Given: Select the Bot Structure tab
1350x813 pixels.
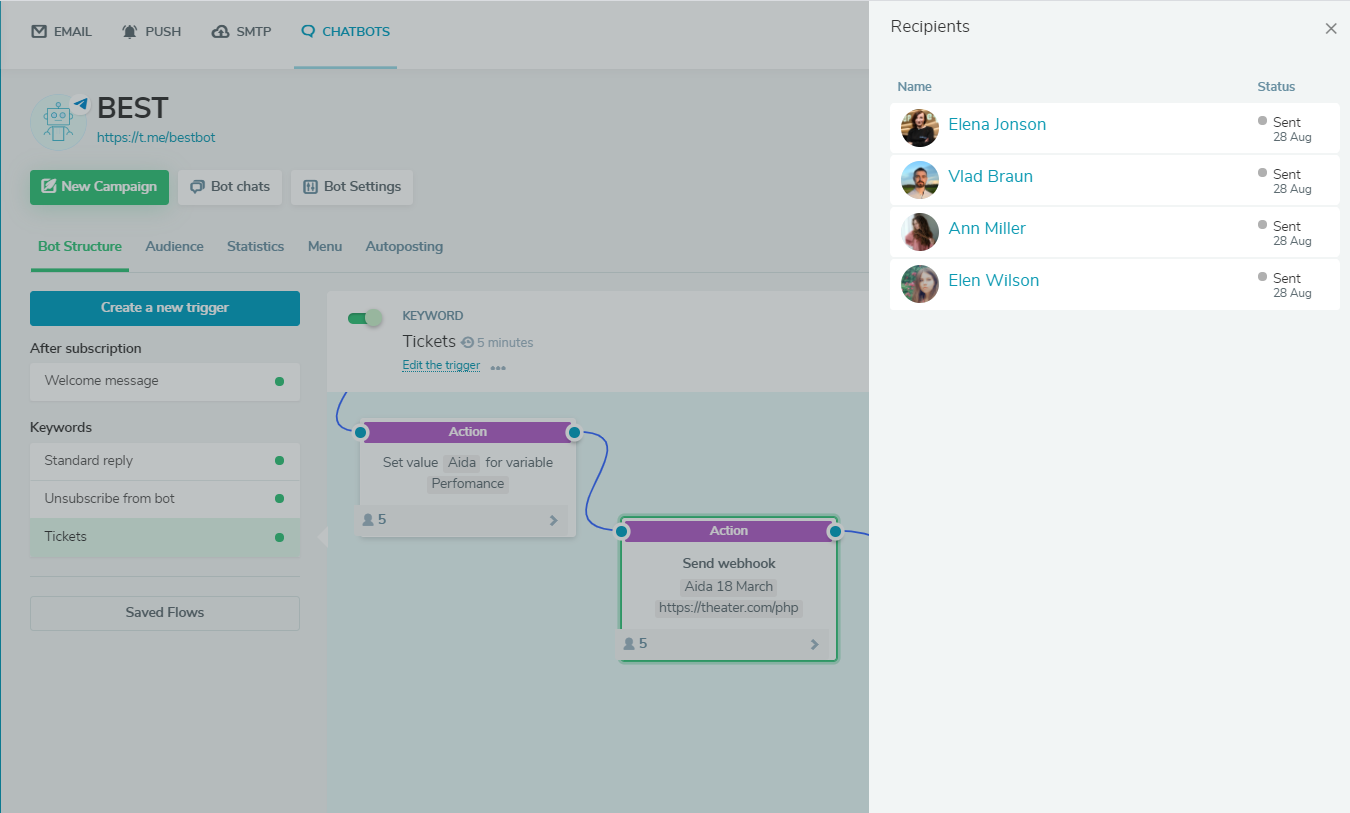Looking at the screenshot, I should pyautogui.click(x=80, y=246).
